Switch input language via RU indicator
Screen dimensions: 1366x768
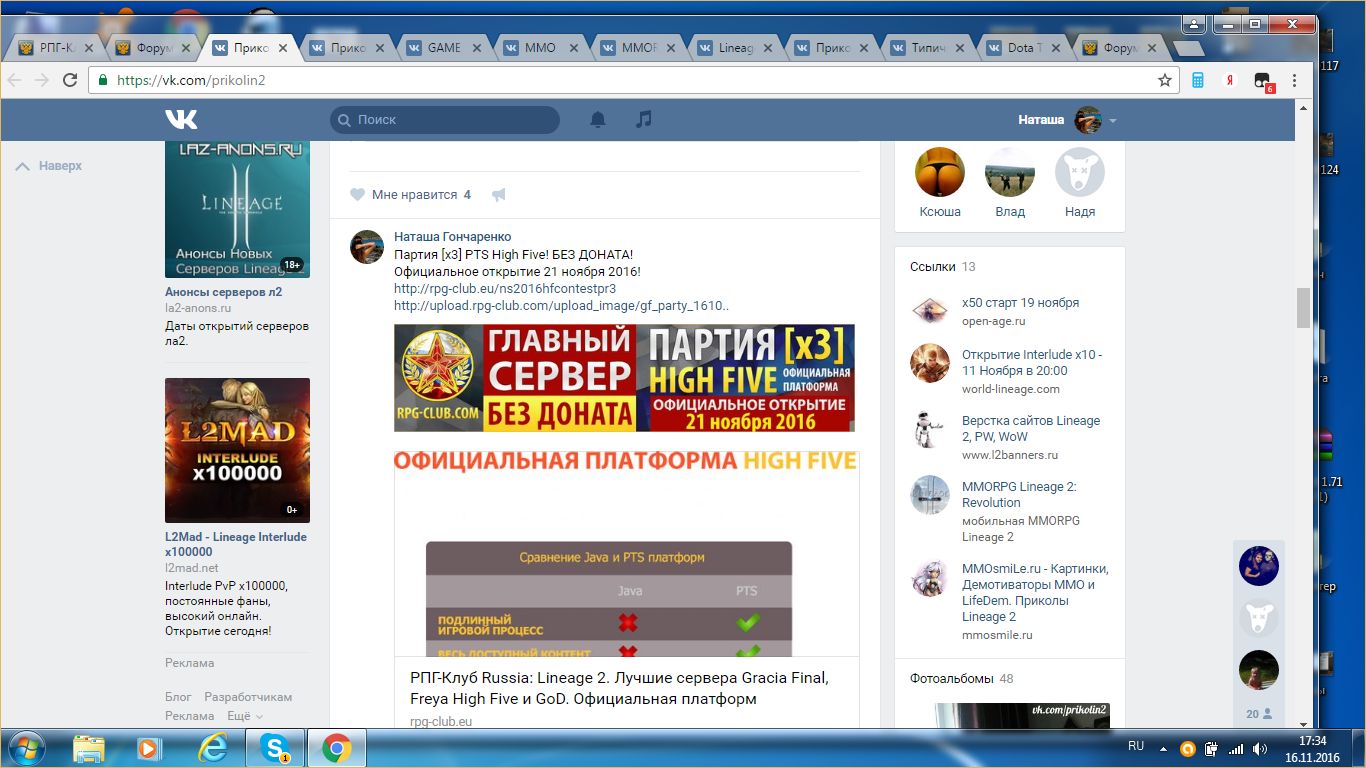[x=1136, y=746]
